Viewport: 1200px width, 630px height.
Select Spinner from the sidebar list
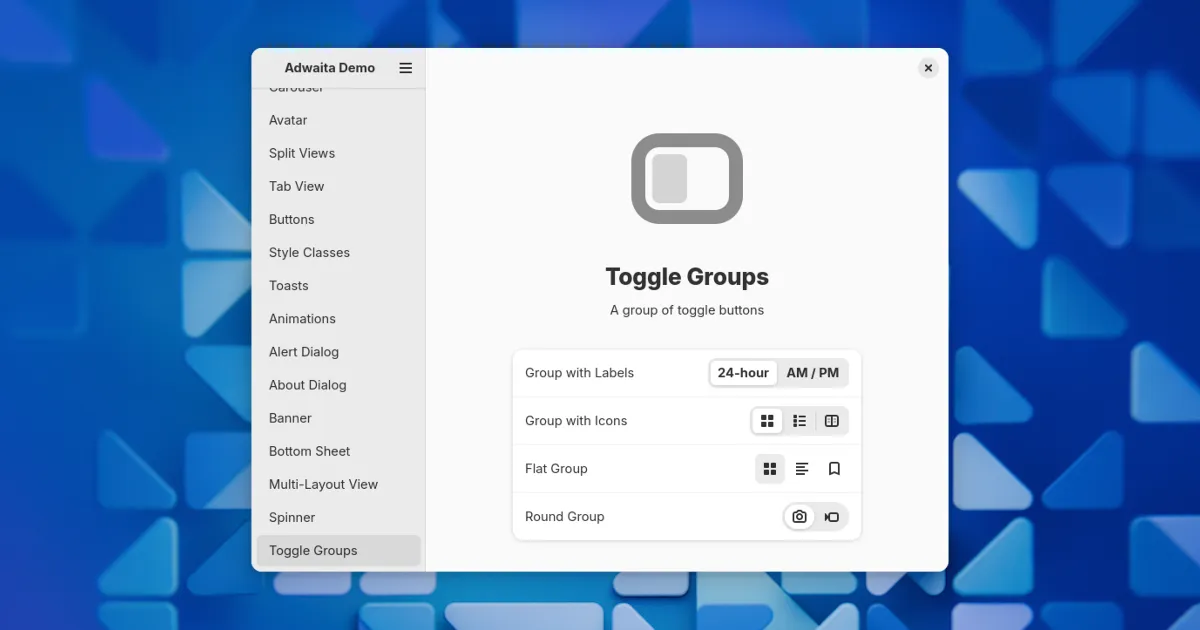click(292, 517)
